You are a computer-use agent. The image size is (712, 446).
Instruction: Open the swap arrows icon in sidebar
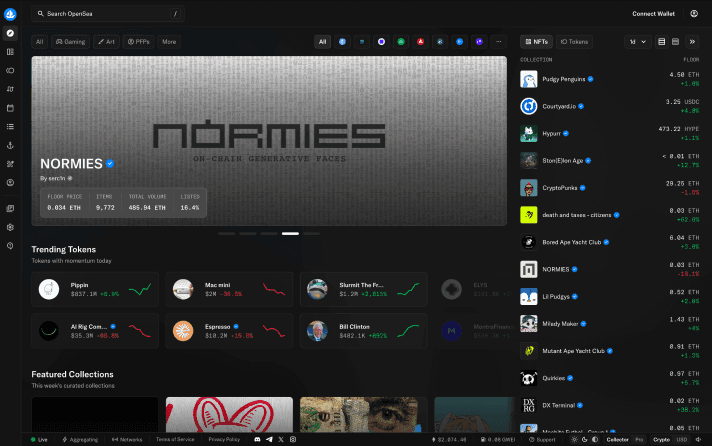(10, 89)
